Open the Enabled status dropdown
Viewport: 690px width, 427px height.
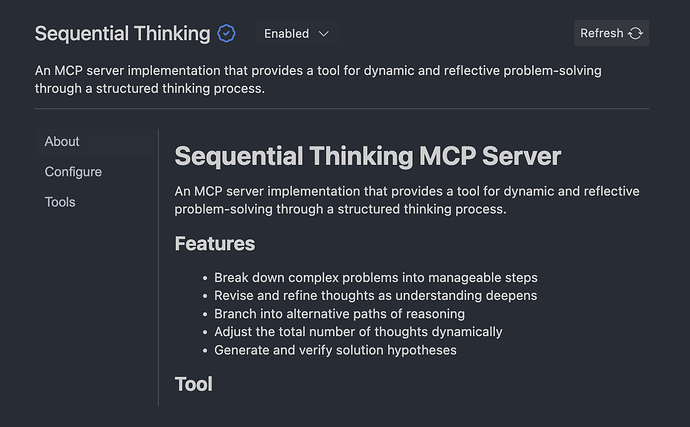296,33
